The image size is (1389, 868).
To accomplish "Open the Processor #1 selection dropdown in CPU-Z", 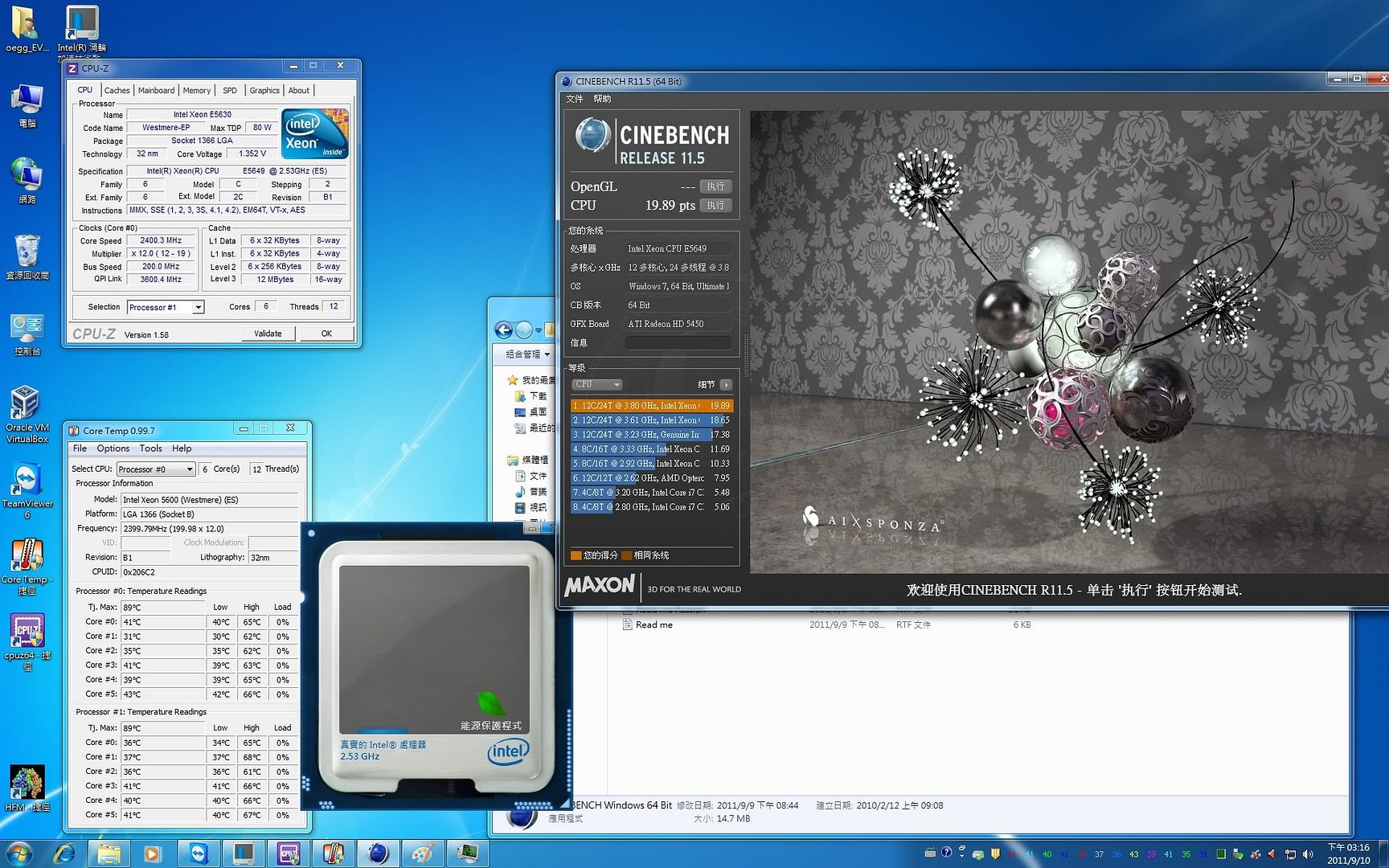I will (166, 307).
